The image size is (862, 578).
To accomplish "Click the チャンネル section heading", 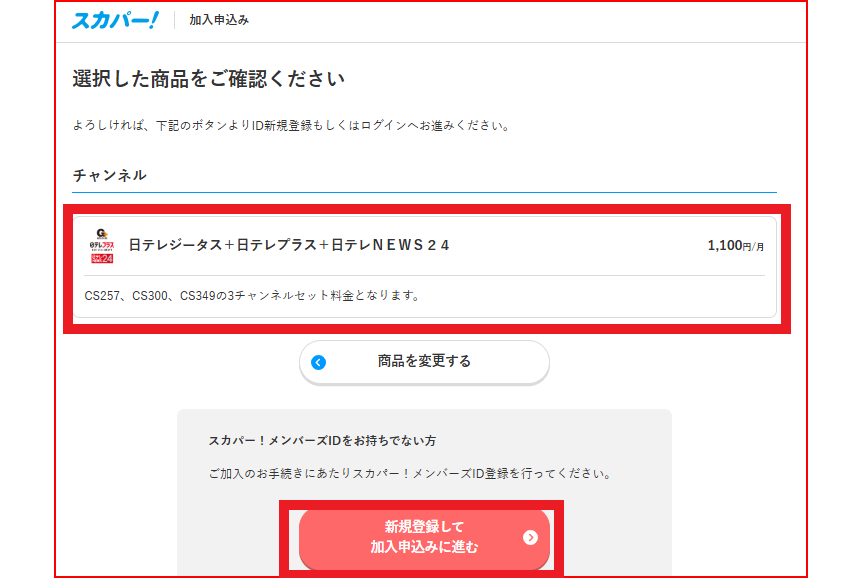I will click(x=110, y=175).
